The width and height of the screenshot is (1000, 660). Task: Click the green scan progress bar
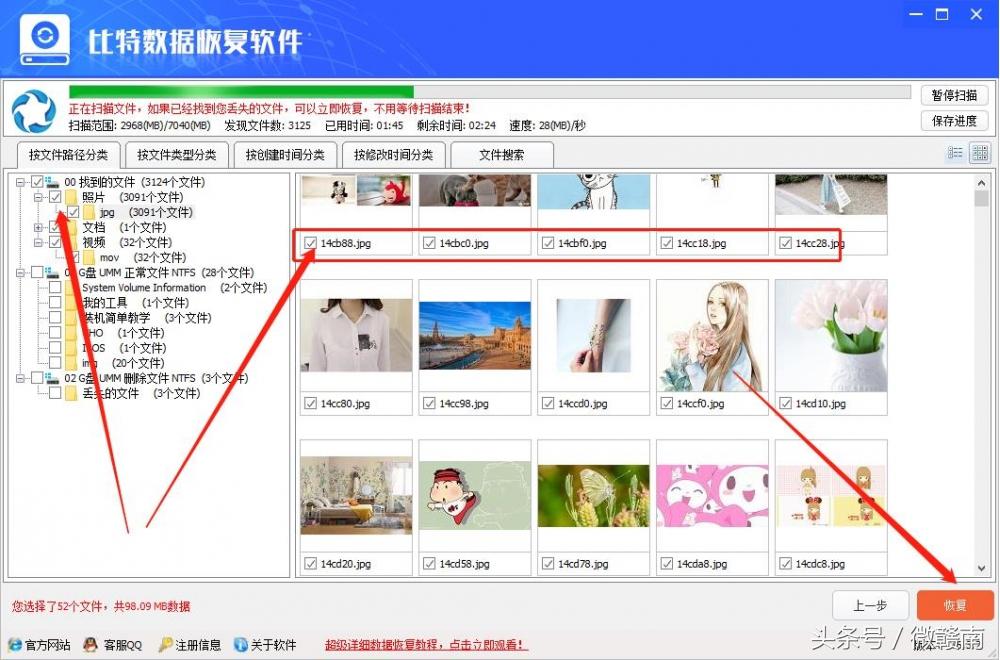click(240, 92)
